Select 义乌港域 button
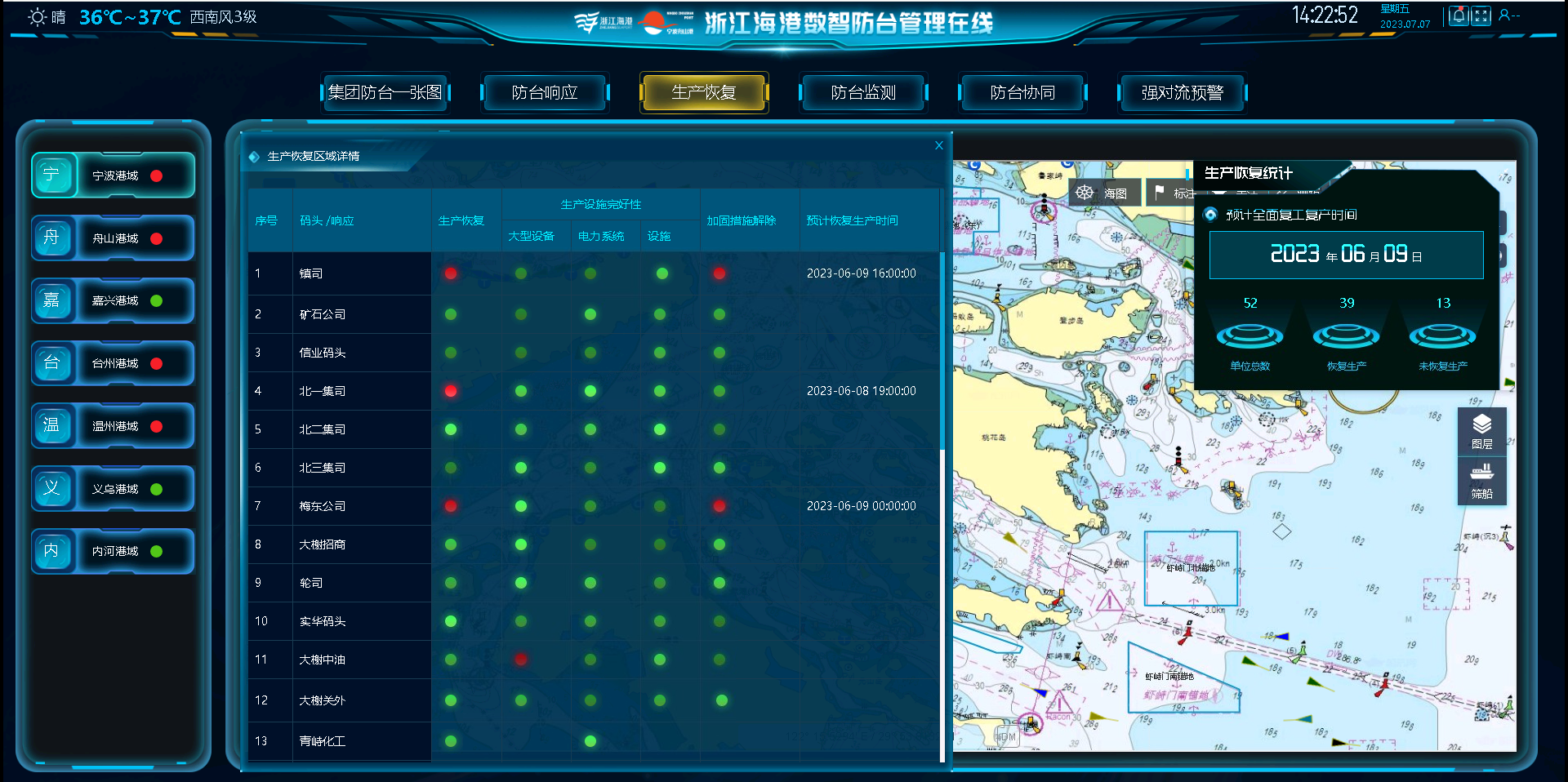Image resolution: width=1568 pixels, height=782 pixels. [114, 488]
